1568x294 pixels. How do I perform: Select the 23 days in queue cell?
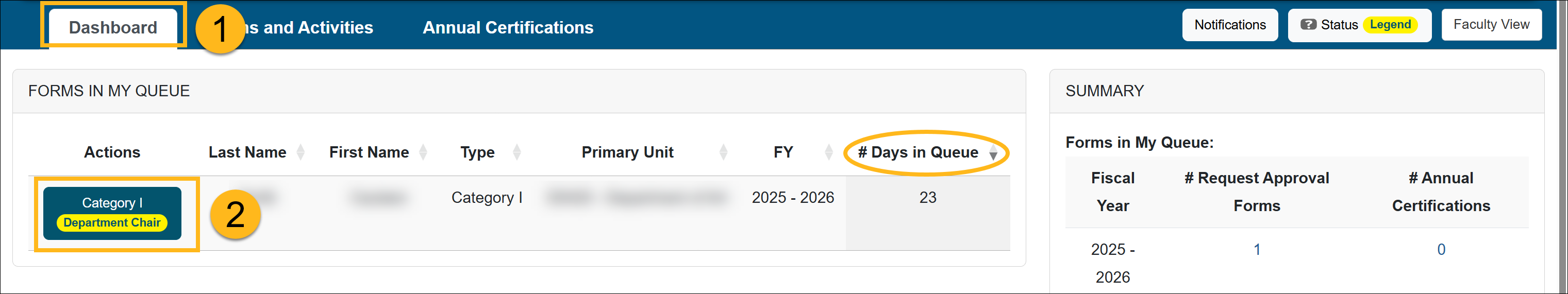pos(927,197)
